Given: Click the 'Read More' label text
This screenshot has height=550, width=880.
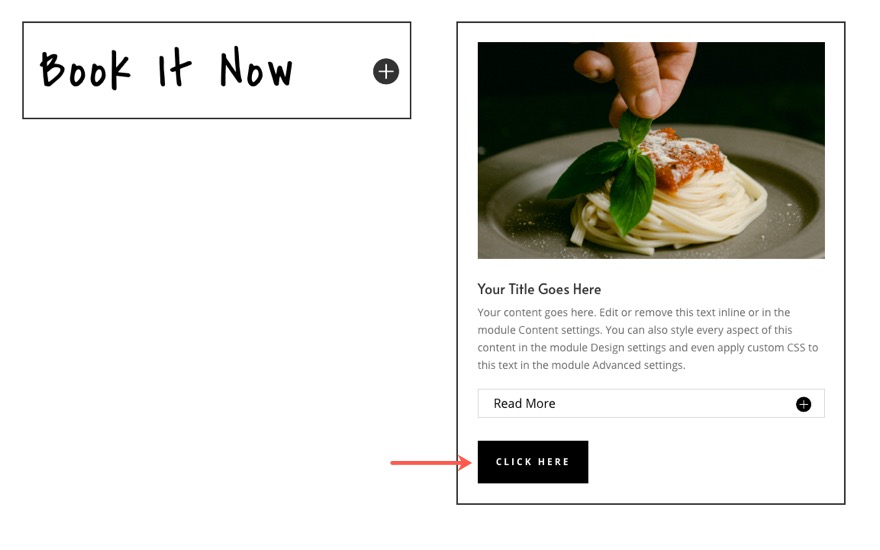Looking at the screenshot, I should pos(524,404).
